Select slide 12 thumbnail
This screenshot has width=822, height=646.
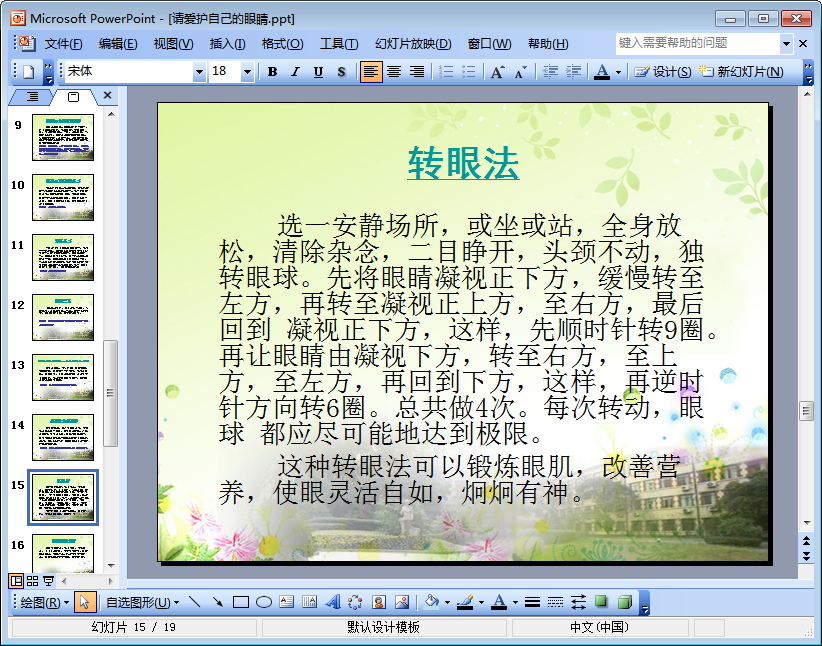(63, 318)
